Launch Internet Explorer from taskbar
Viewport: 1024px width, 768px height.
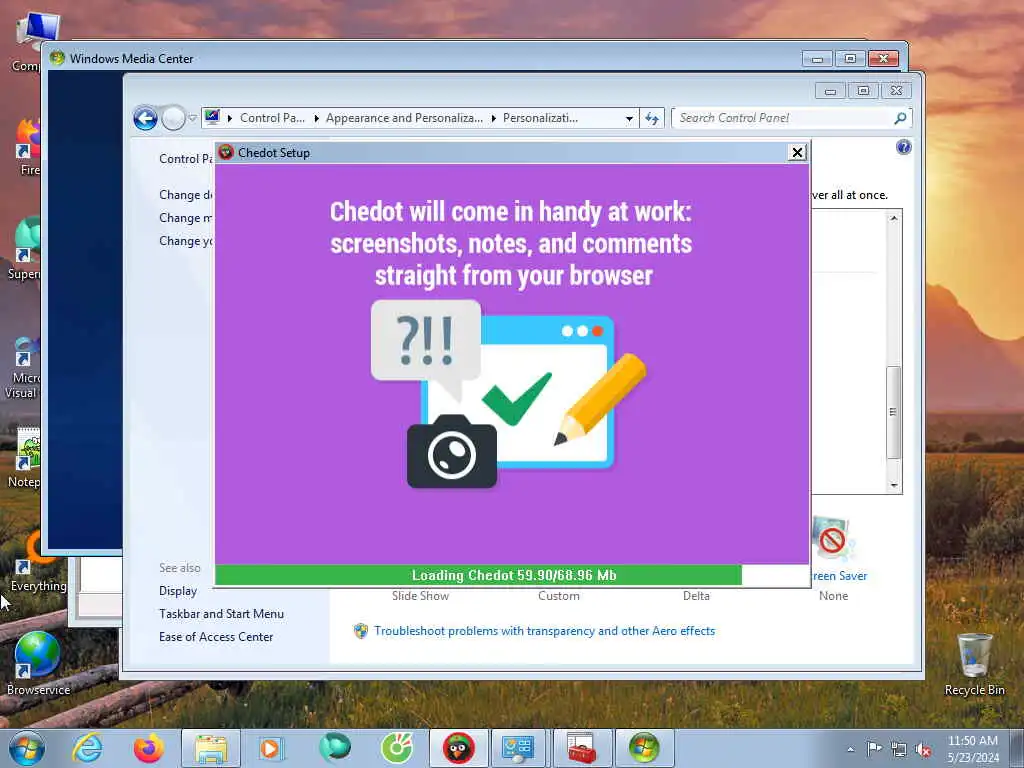coord(87,748)
